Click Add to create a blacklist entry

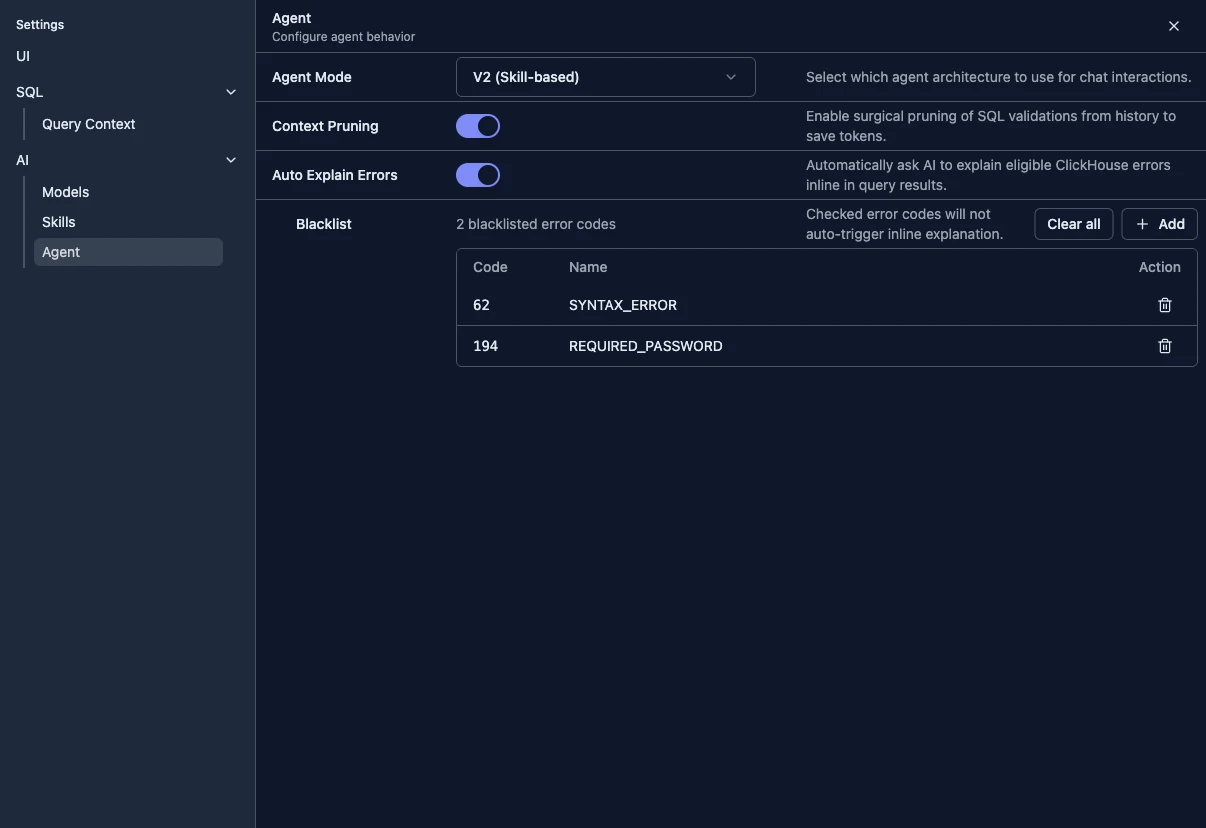click(x=1159, y=223)
